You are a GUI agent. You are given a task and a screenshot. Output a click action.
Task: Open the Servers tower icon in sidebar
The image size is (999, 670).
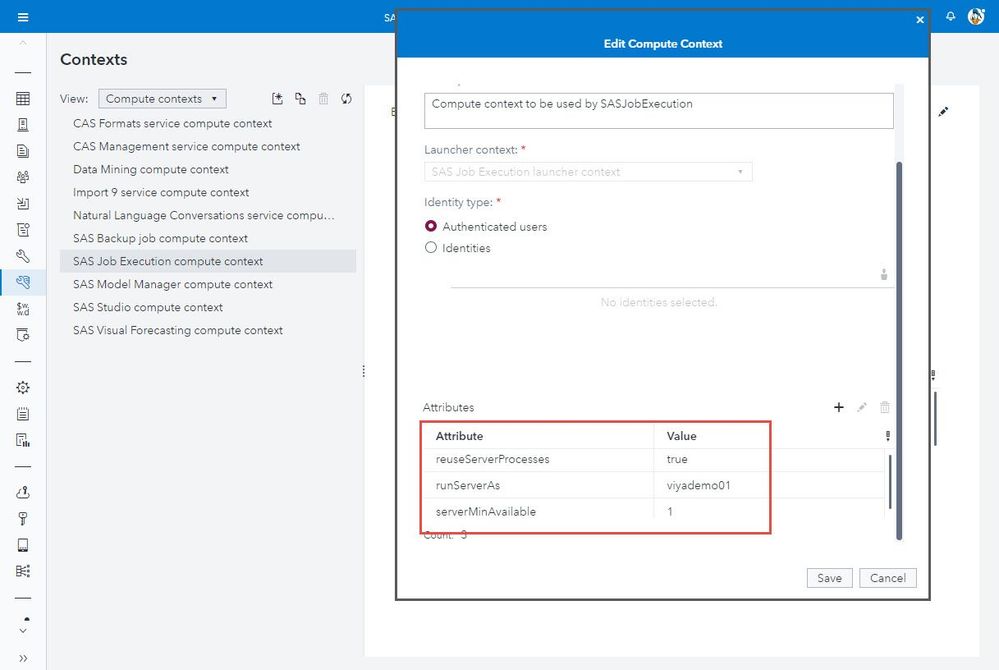pos(23,125)
